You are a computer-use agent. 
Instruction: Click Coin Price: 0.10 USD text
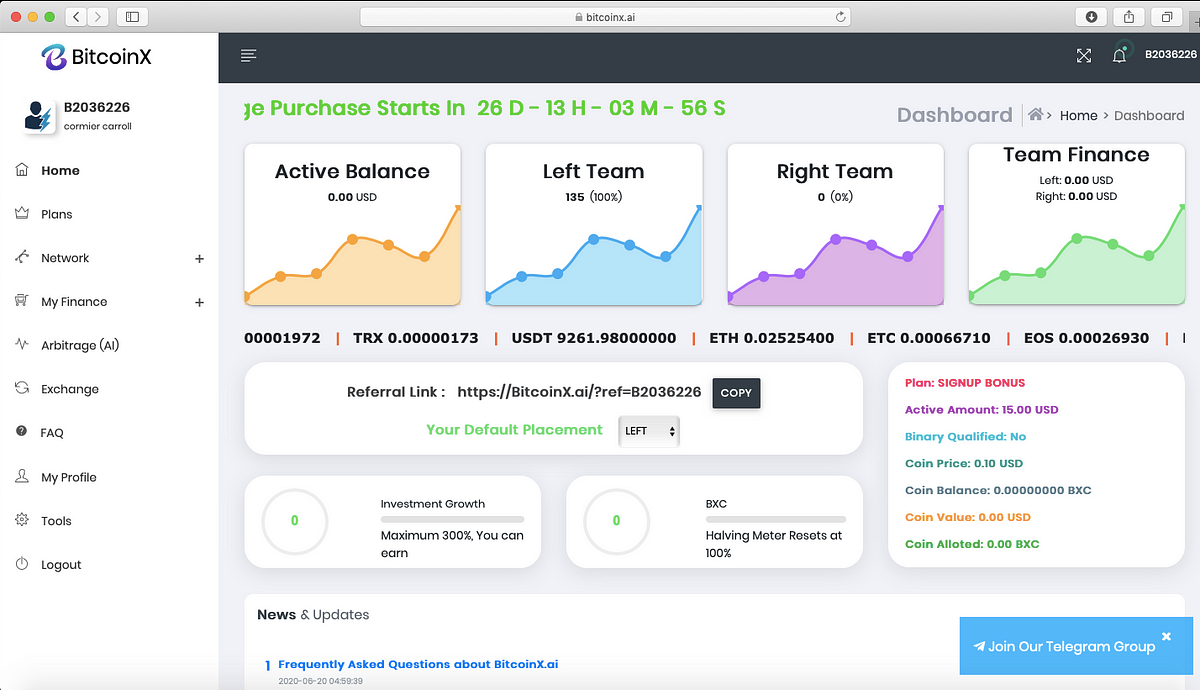click(x=964, y=464)
